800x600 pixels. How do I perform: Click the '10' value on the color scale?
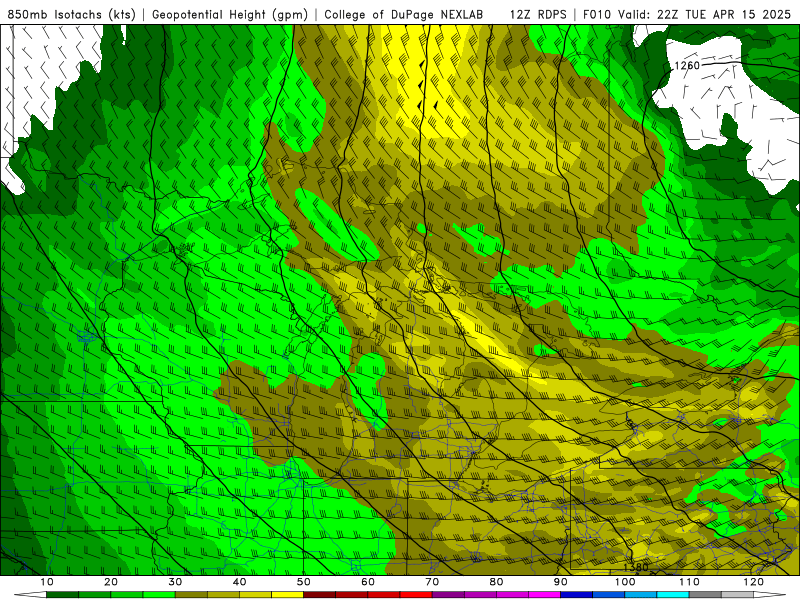point(46,582)
